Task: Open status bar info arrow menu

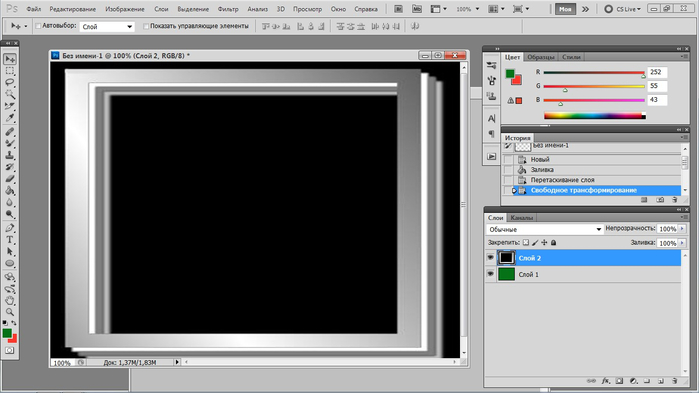Action: coord(177,362)
